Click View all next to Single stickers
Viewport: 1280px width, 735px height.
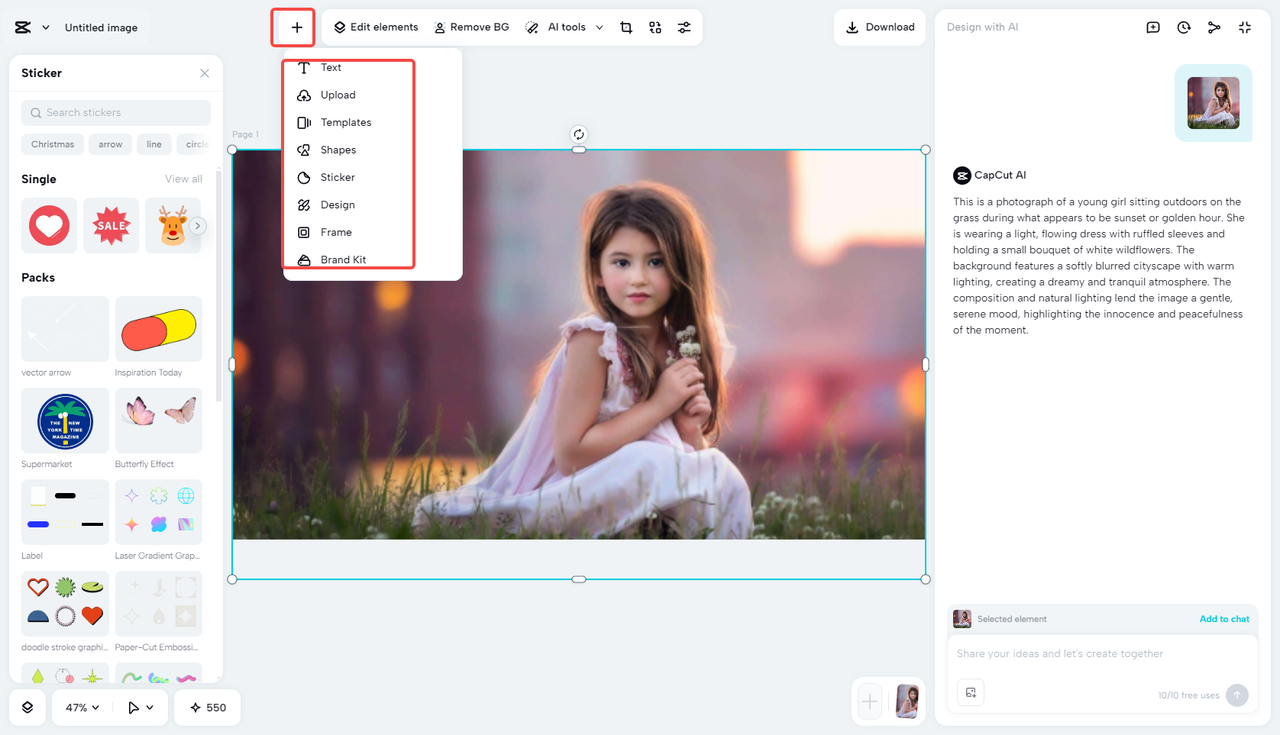183,178
